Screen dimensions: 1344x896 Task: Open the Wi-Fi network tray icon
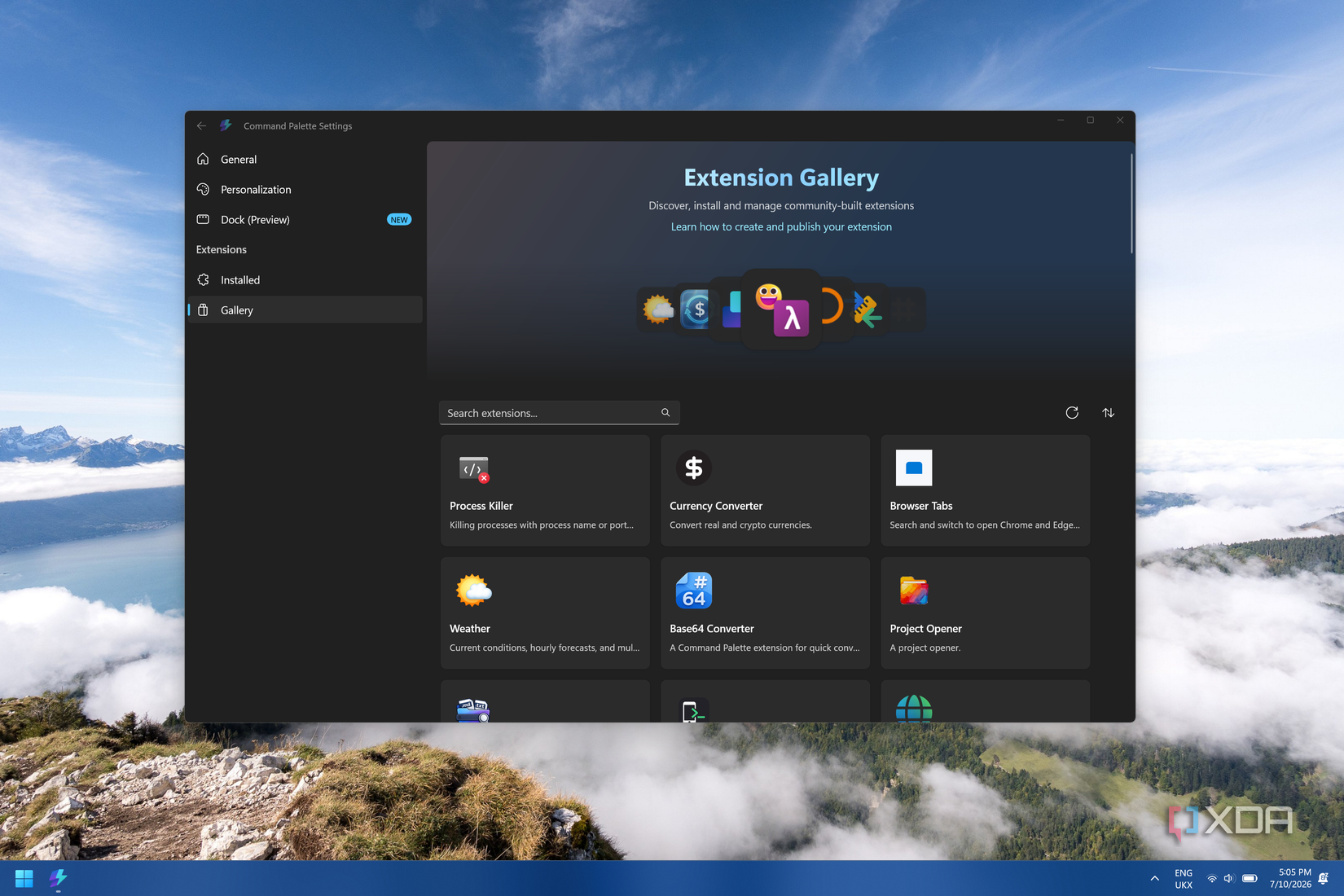click(1212, 879)
